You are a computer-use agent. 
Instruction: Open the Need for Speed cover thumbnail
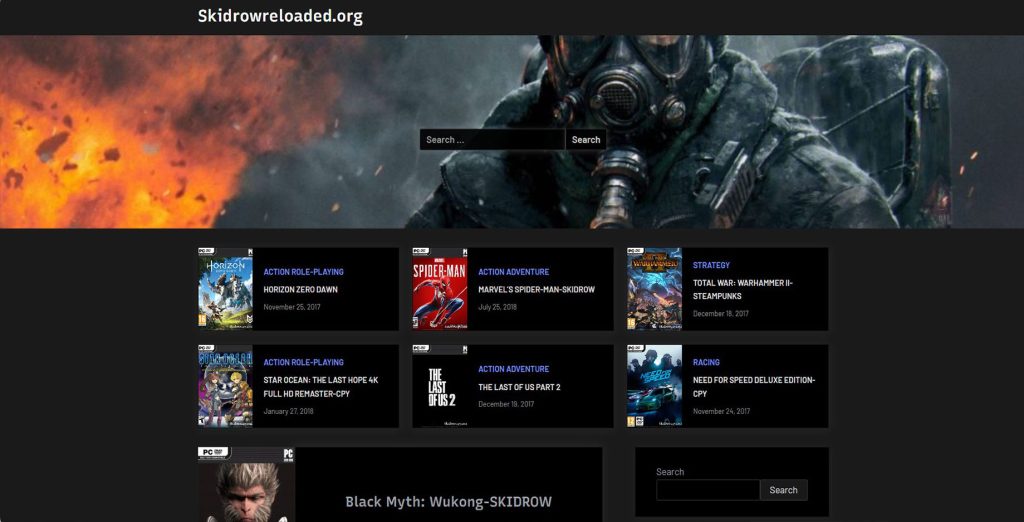[x=654, y=386]
